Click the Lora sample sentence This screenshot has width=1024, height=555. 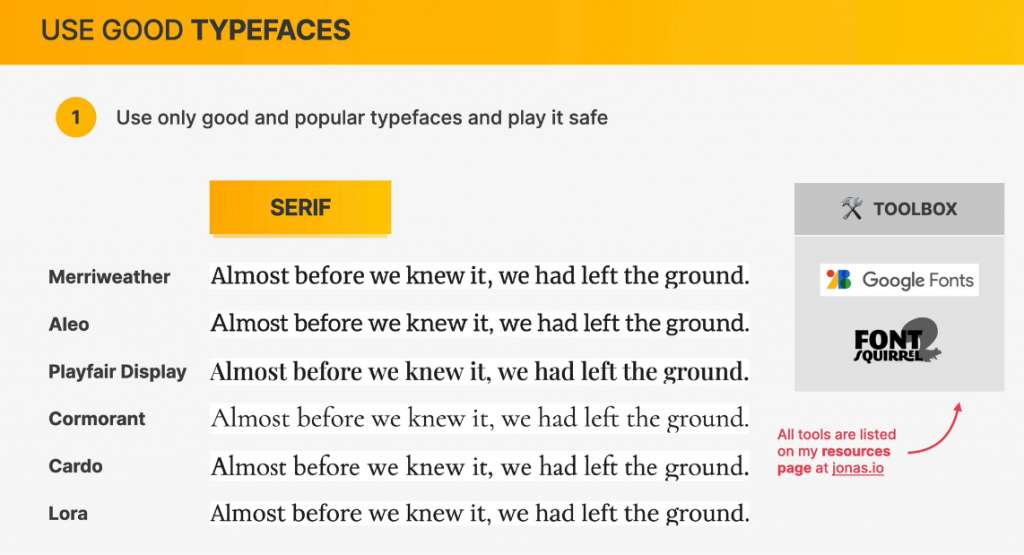(479, 514)
